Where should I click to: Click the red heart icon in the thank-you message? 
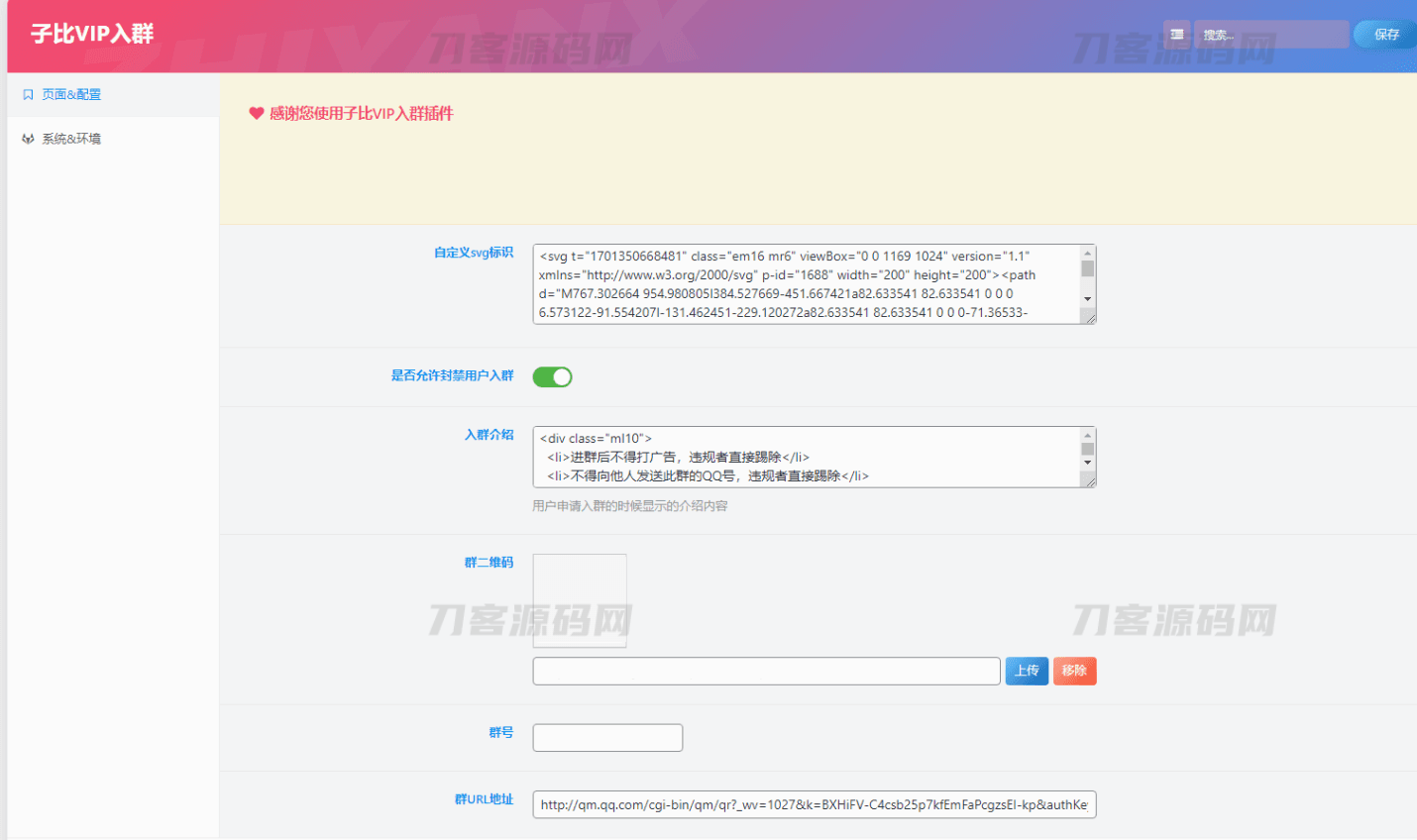pyautogui.click(x=254, y=113)
